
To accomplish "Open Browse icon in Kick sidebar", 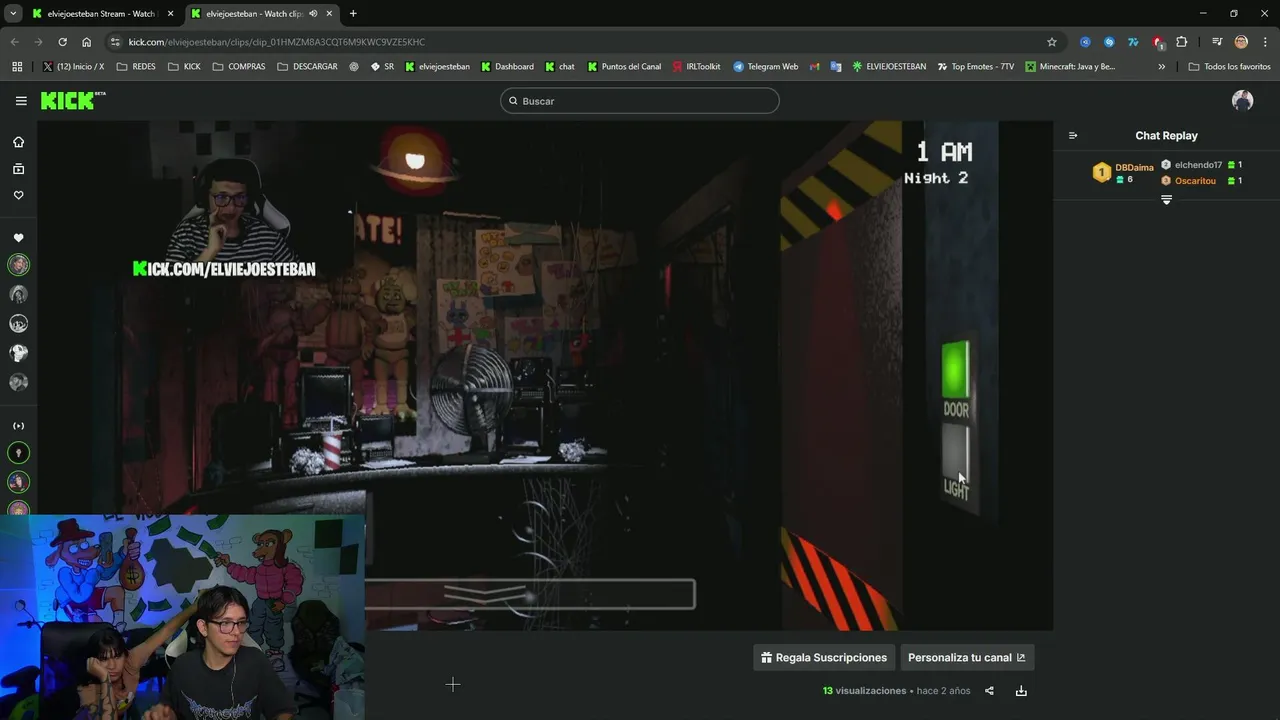I will click(18, 169).
